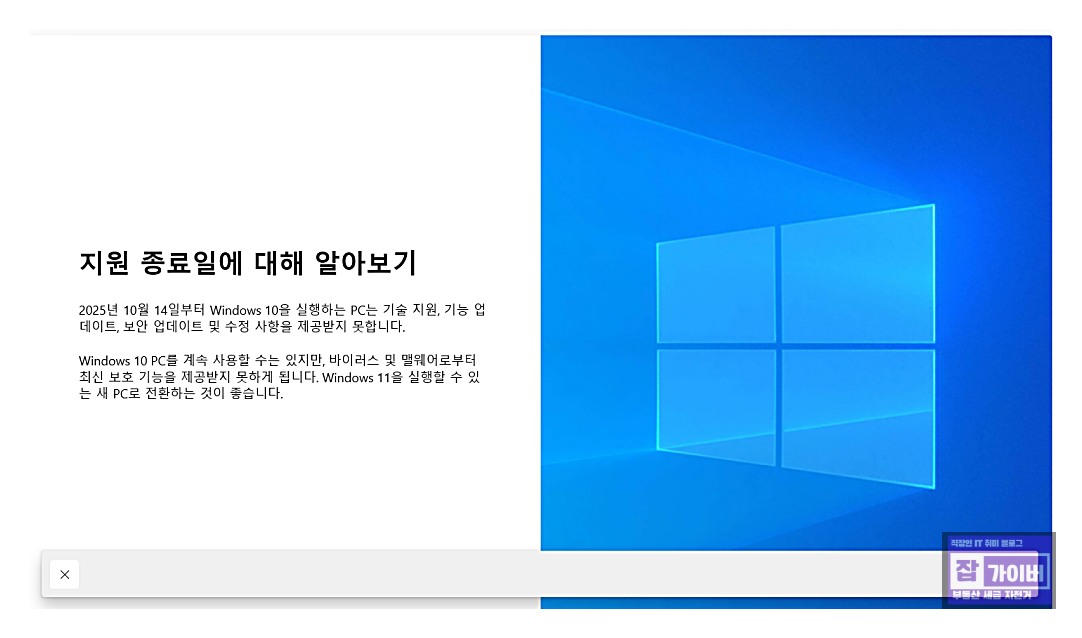The width and height of the screenshot is (1082, 638).
Task: Click the heading '지원 종료일에 대해 알아보기'
Action: click(248, 263)
